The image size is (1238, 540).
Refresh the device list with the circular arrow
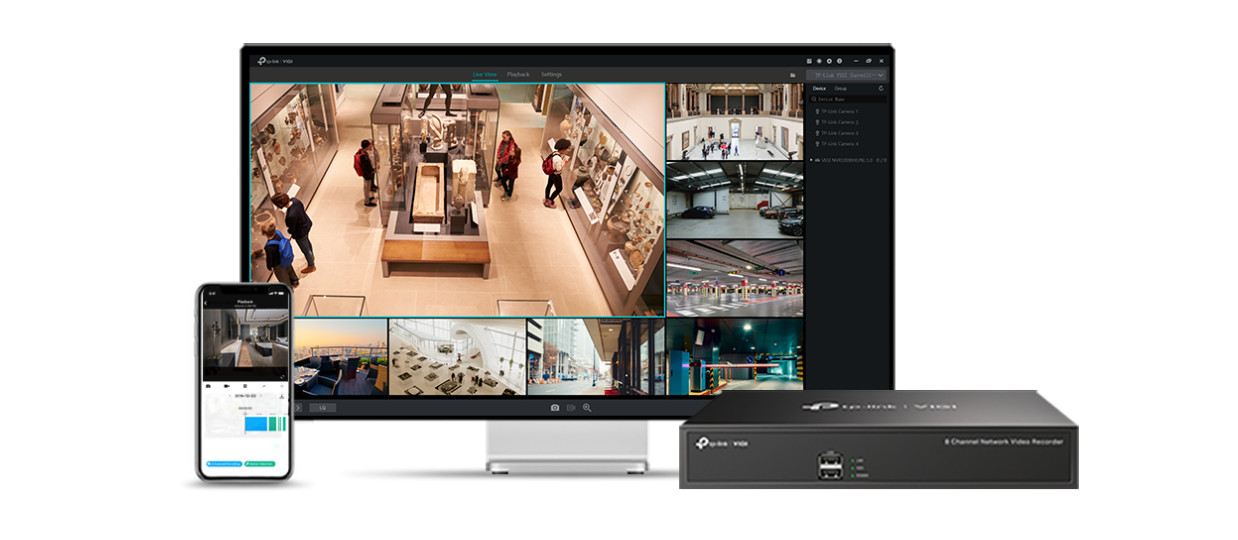881,88
